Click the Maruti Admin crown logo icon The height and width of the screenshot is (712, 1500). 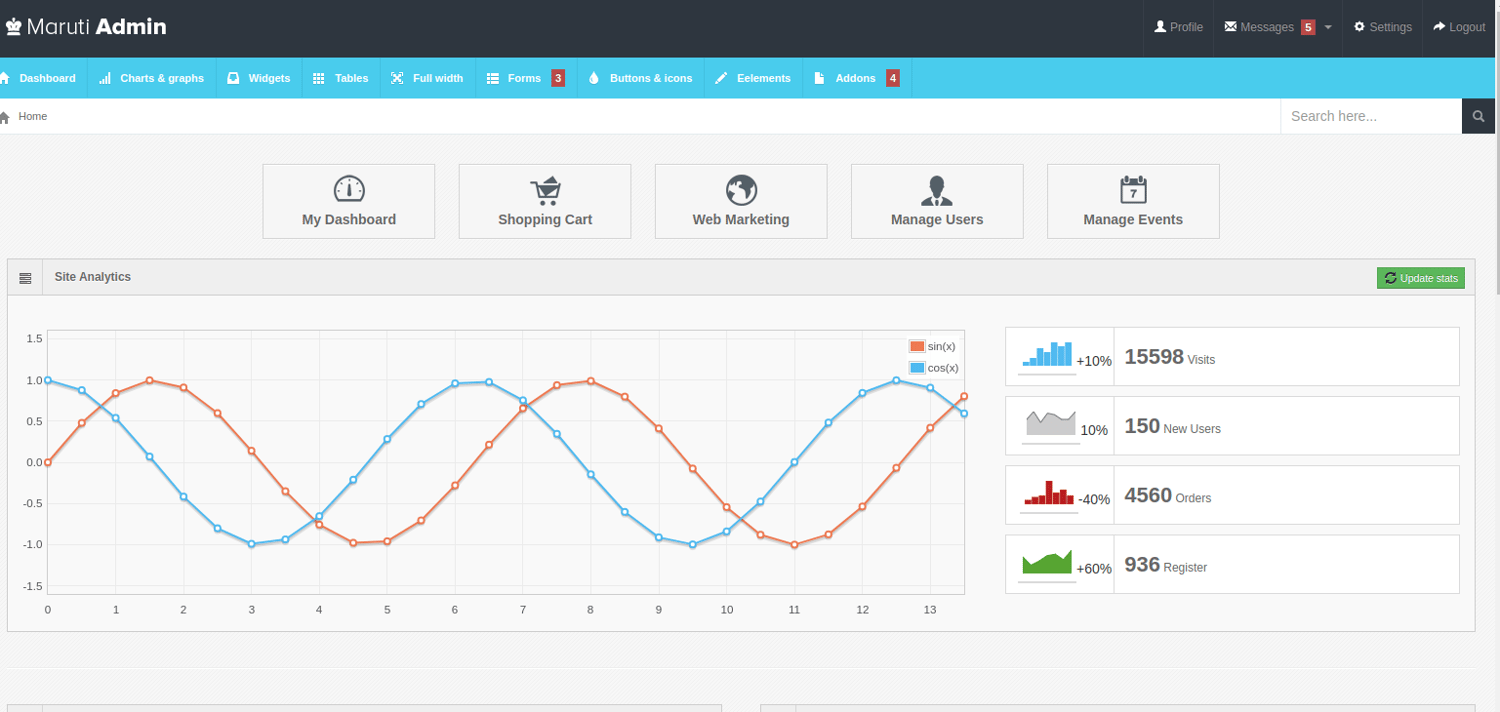(x=12, y=27)
